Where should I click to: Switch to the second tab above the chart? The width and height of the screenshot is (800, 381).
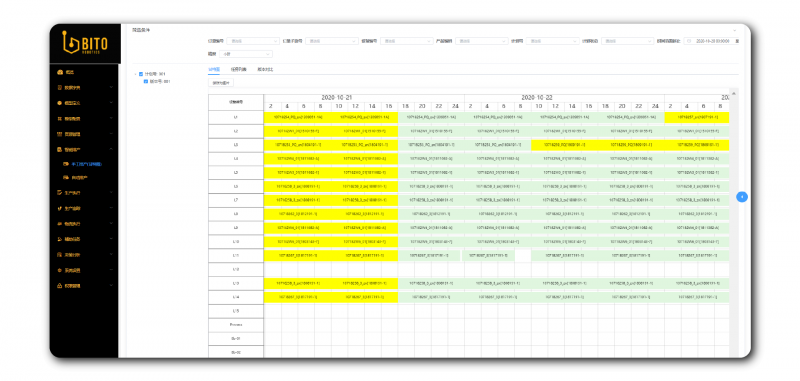coord(238,69)
